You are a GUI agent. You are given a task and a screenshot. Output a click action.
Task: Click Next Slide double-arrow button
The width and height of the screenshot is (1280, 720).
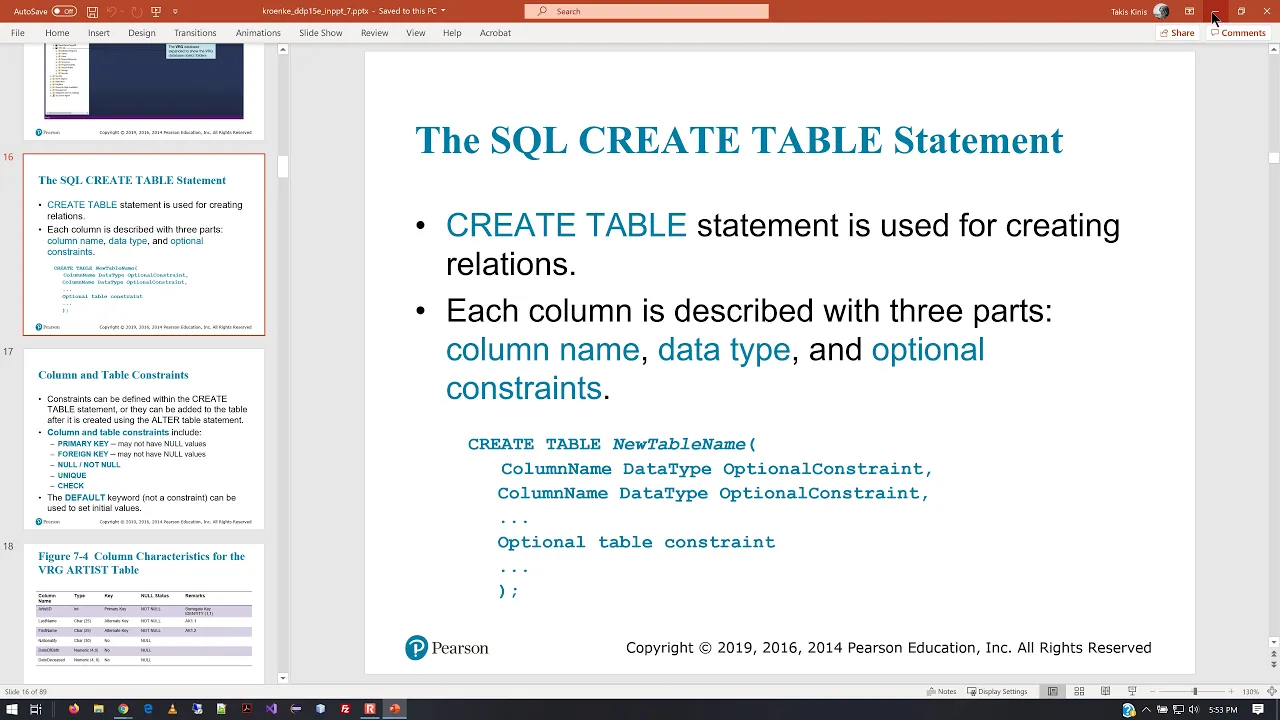click(x=1273, y=665)
